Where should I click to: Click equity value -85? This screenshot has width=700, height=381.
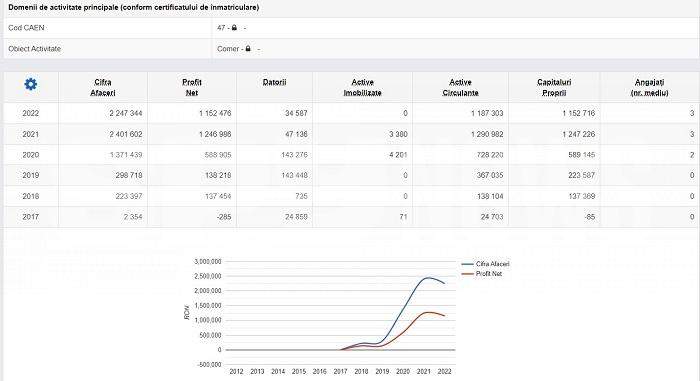590,217
